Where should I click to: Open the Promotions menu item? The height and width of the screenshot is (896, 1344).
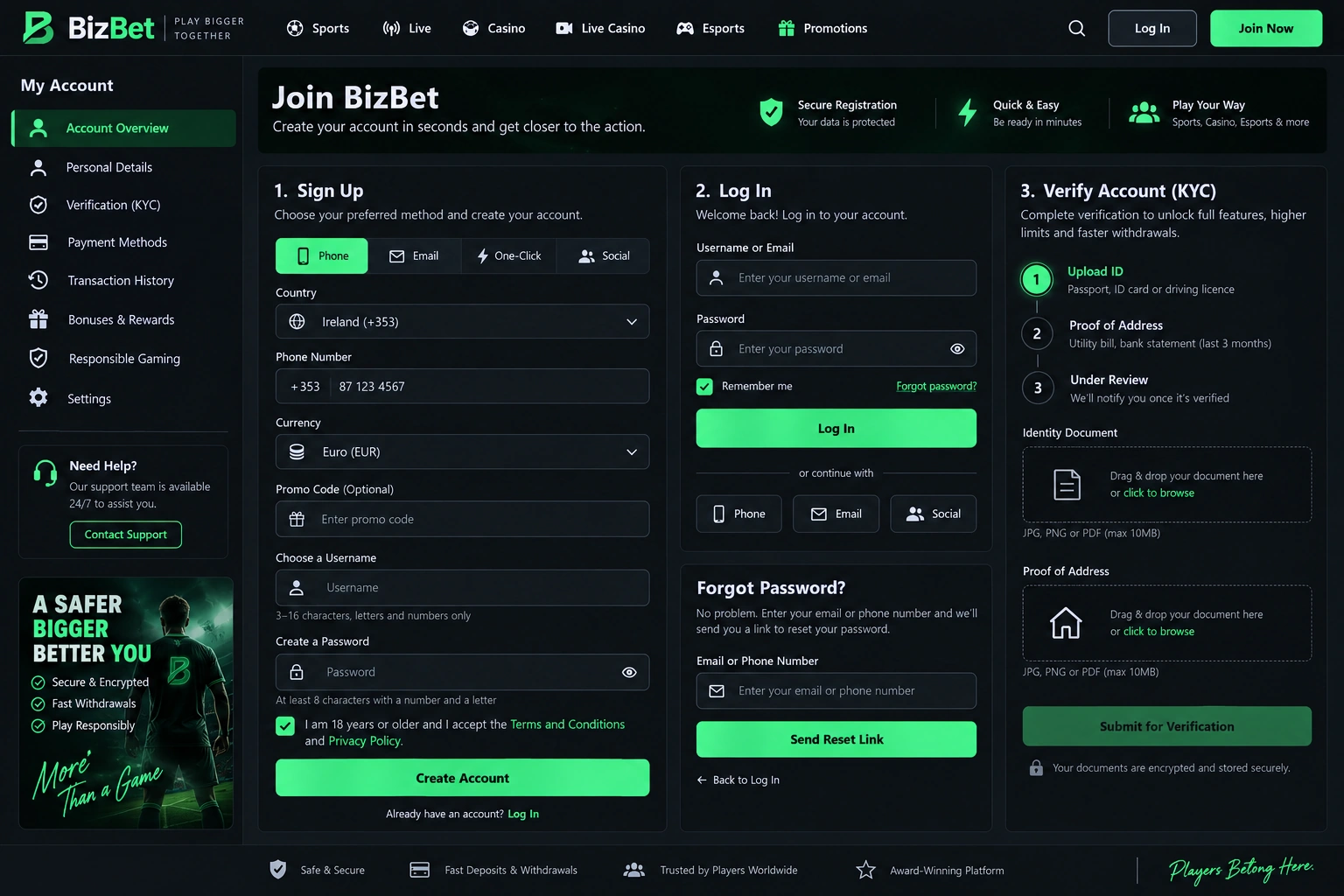[x=822, y=29]
